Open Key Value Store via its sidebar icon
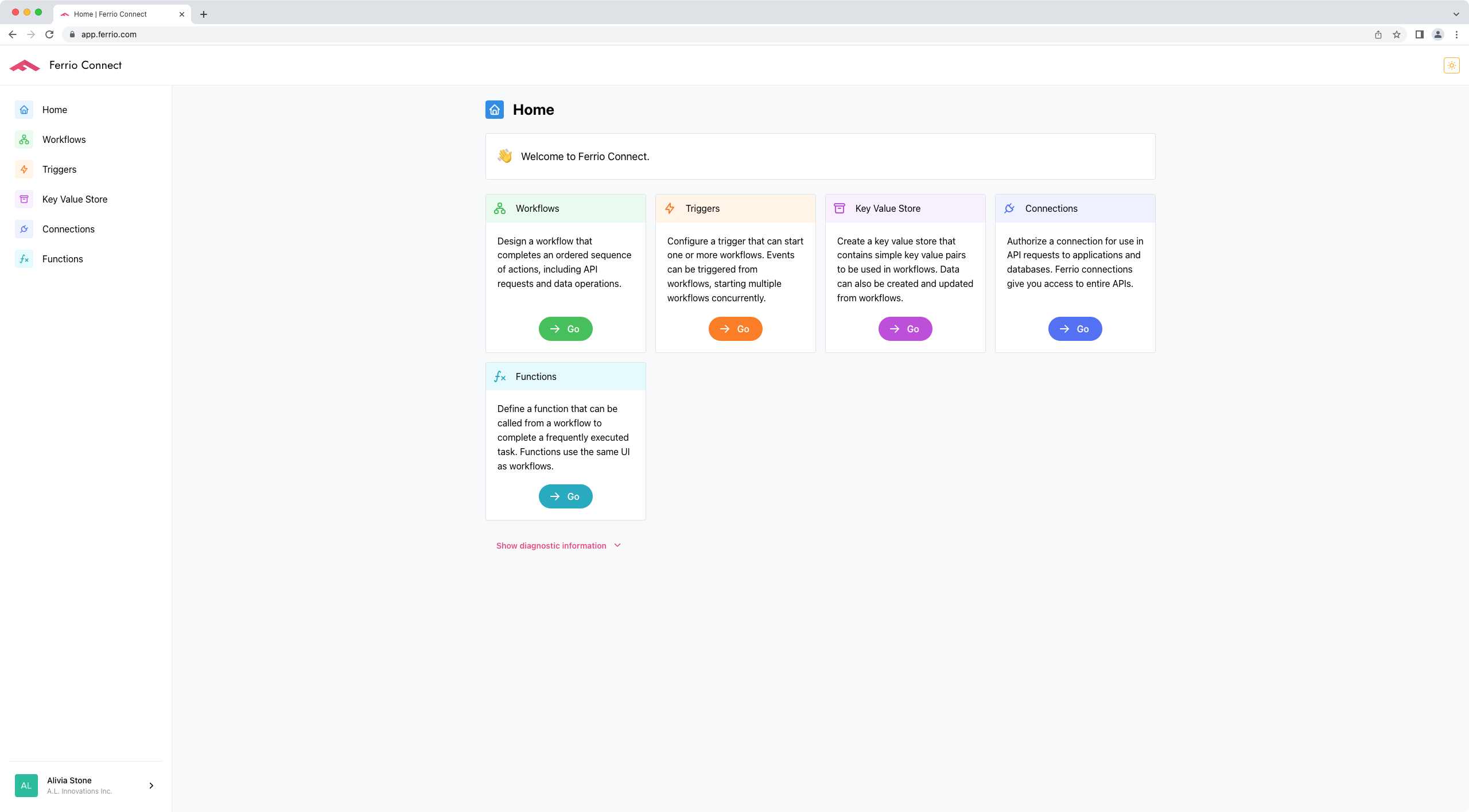The height and width of the screenshot is (812, 1469). point(24,199)
